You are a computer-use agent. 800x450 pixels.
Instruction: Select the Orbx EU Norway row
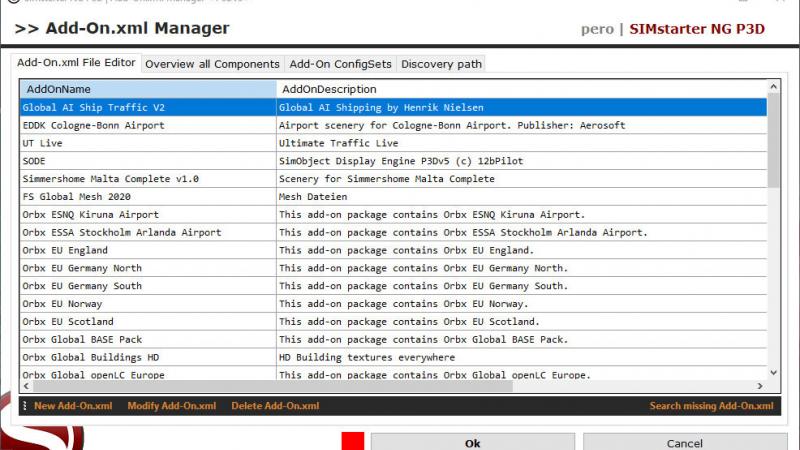[x=393, y=304]
